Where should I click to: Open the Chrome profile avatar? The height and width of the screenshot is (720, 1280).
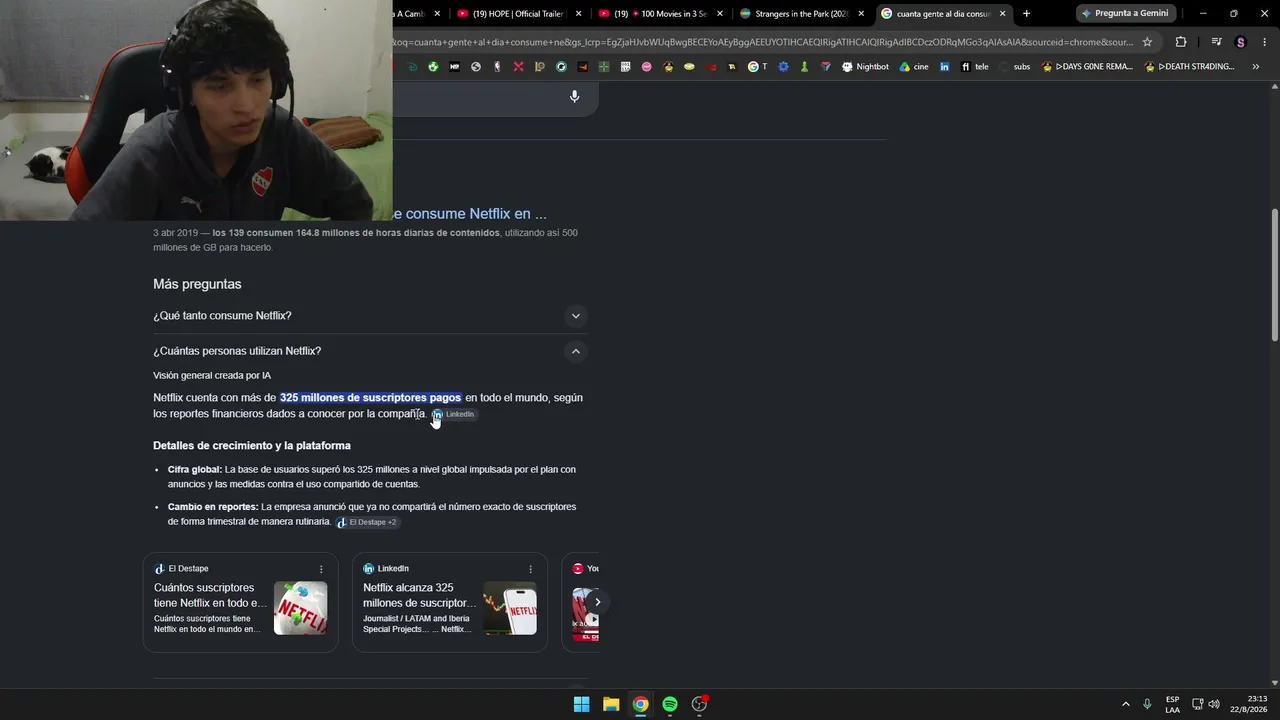[x=1241, y=42]
